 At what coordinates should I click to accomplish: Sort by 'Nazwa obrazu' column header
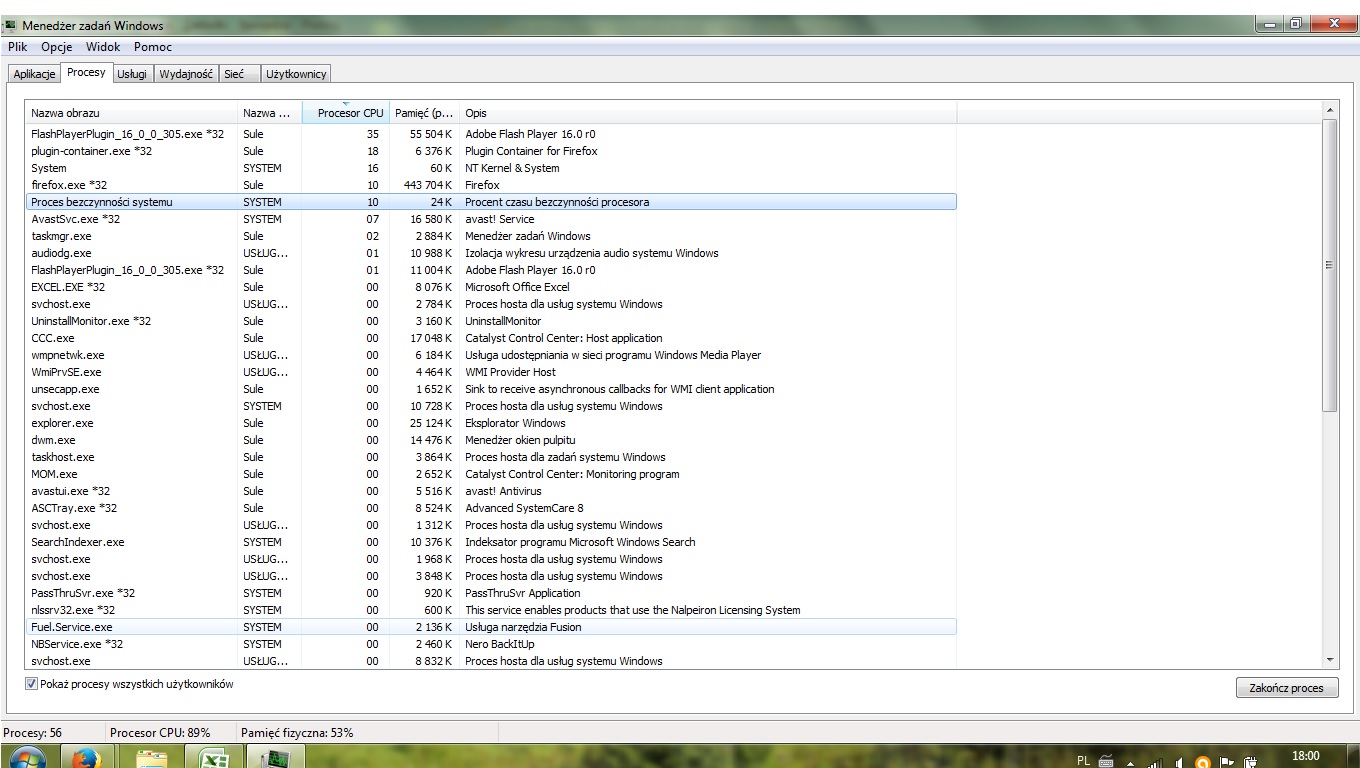tap(132, 113)
